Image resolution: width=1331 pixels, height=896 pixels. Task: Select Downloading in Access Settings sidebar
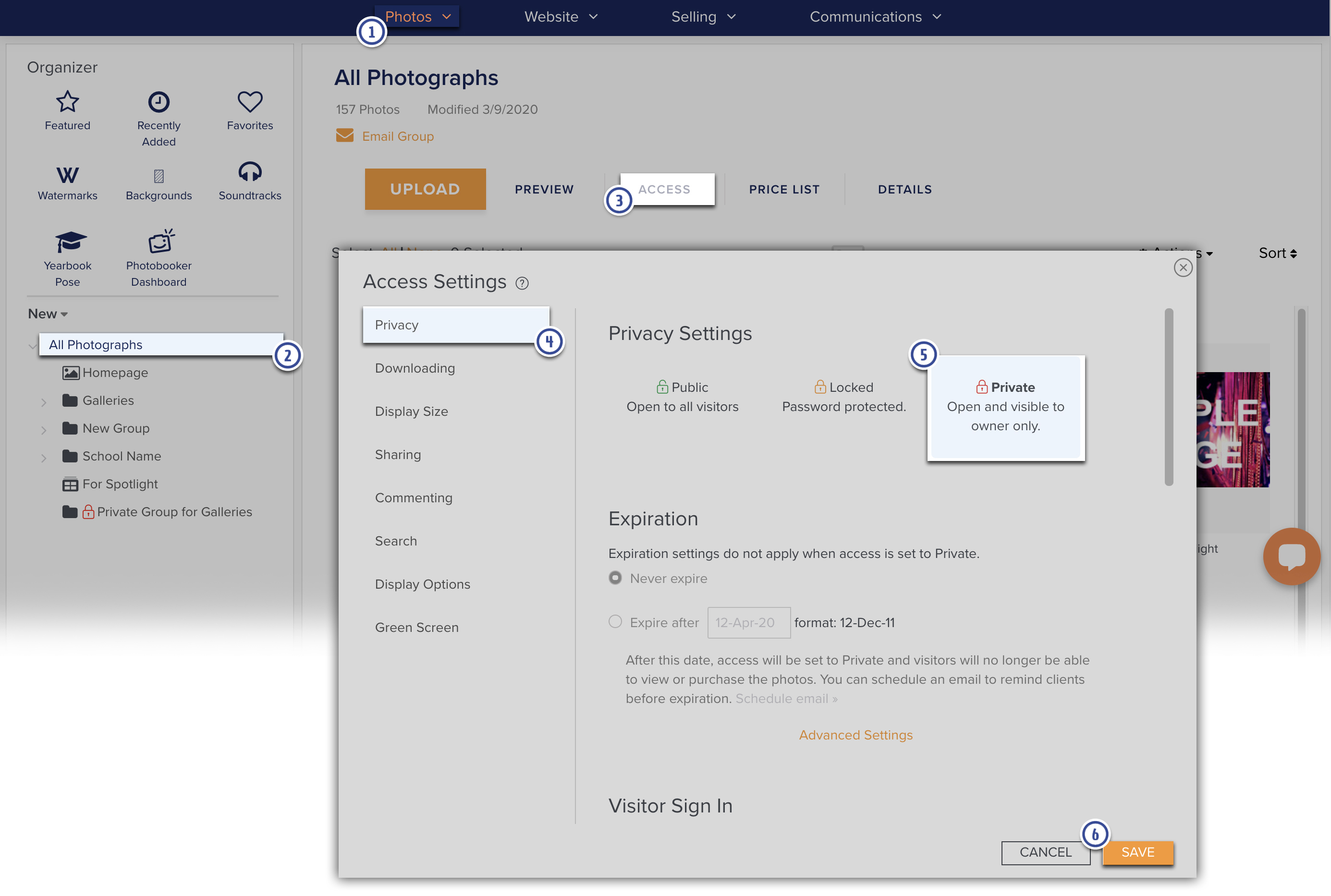pyautogui.click(x=415, y=368)
